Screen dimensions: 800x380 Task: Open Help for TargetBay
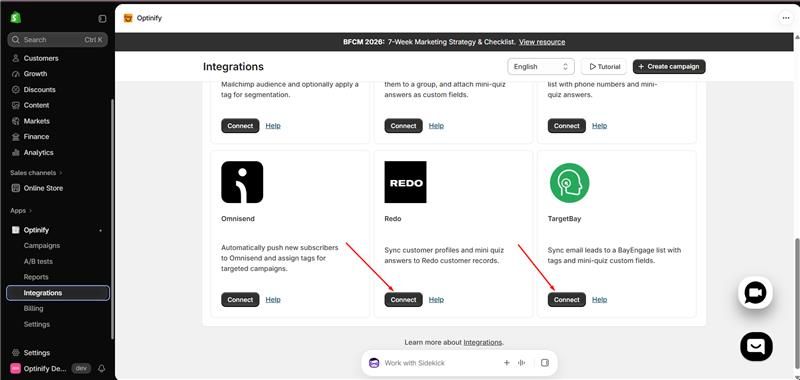(599, 300)
